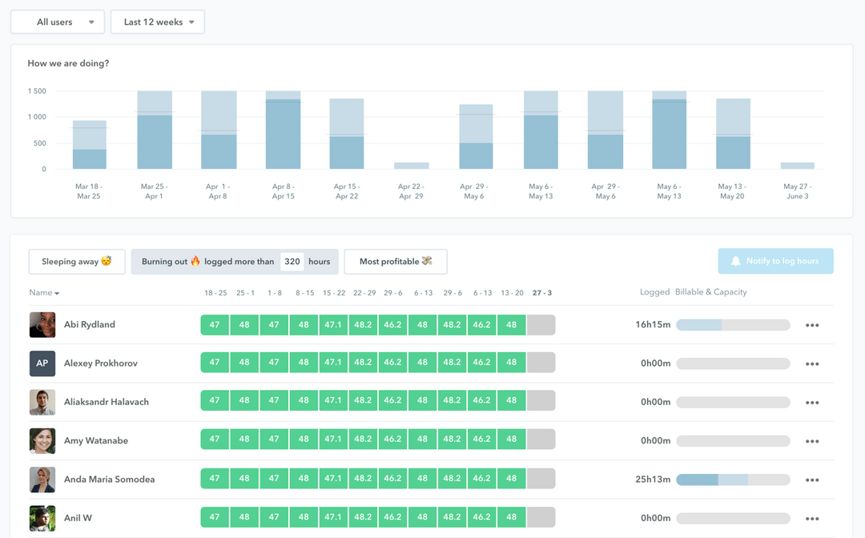This screenshot has width=865, height=538.
Task: Click the Notify to log hours button
Action: coord(775,261)
